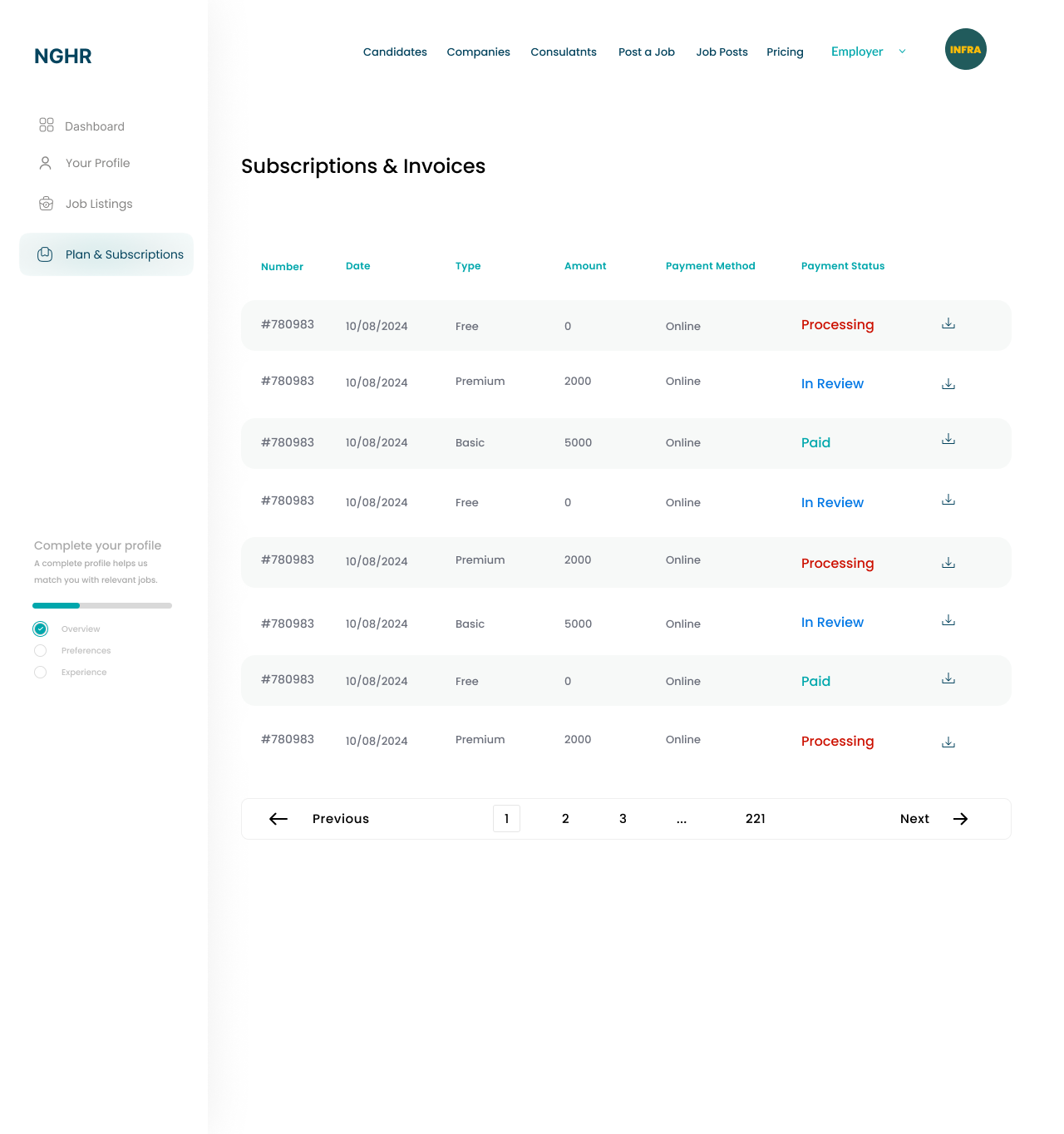Click the right arrow beside Next
1064x1134 pixels.
click(x=961, y=819)
